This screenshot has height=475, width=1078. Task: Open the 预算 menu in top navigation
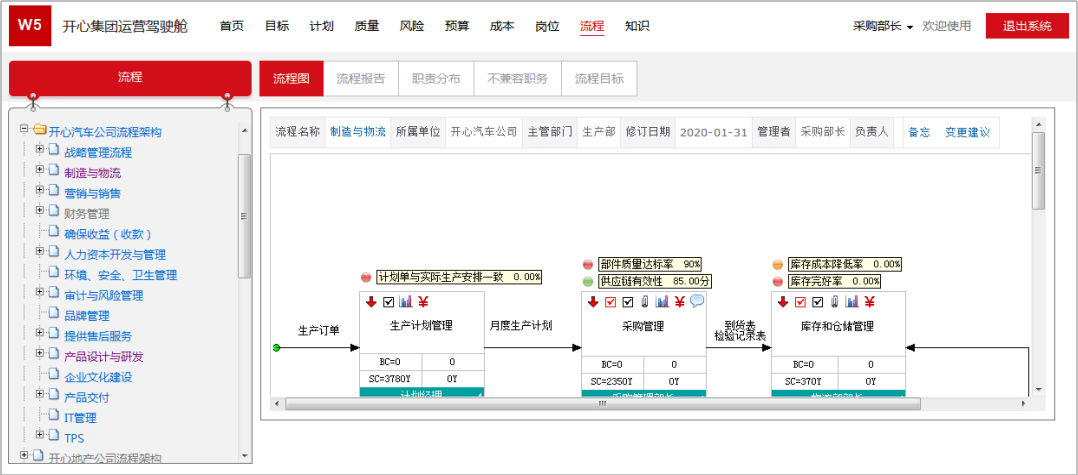point(457,26)
